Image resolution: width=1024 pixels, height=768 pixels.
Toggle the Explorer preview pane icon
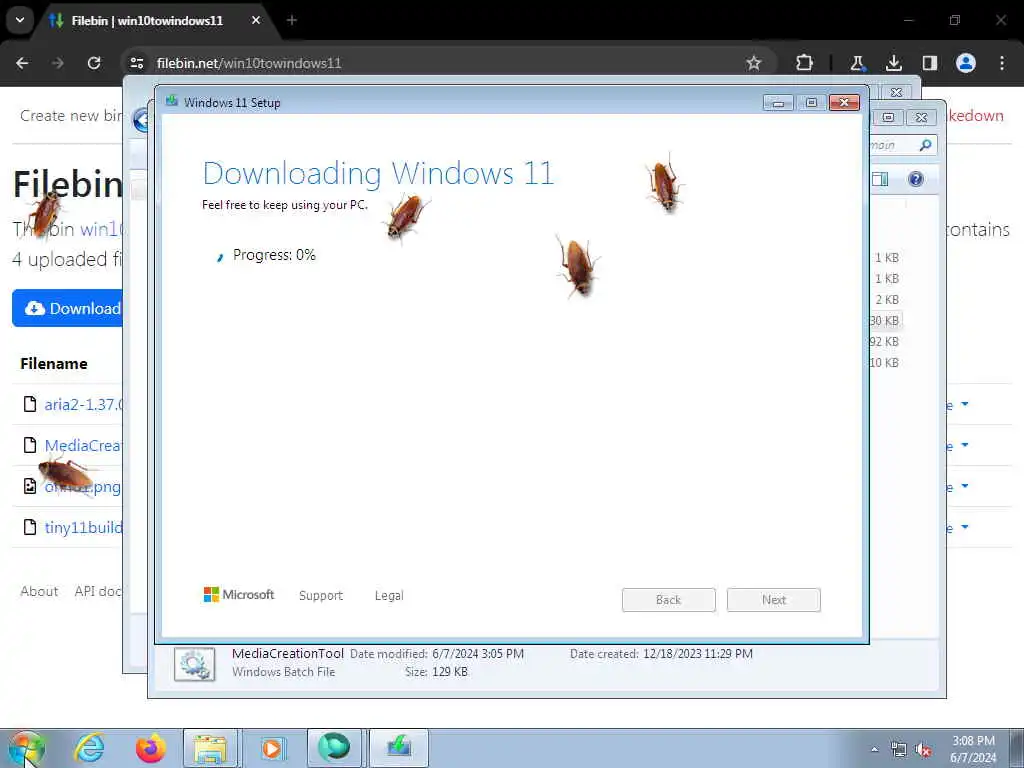(880, 179)
